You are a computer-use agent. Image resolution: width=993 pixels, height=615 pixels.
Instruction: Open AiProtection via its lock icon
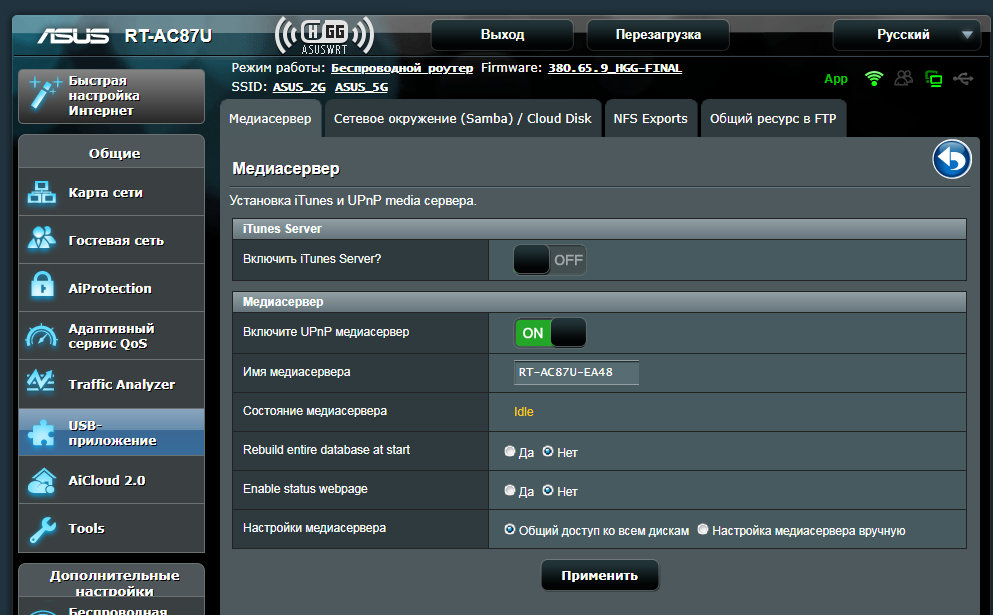42,288
